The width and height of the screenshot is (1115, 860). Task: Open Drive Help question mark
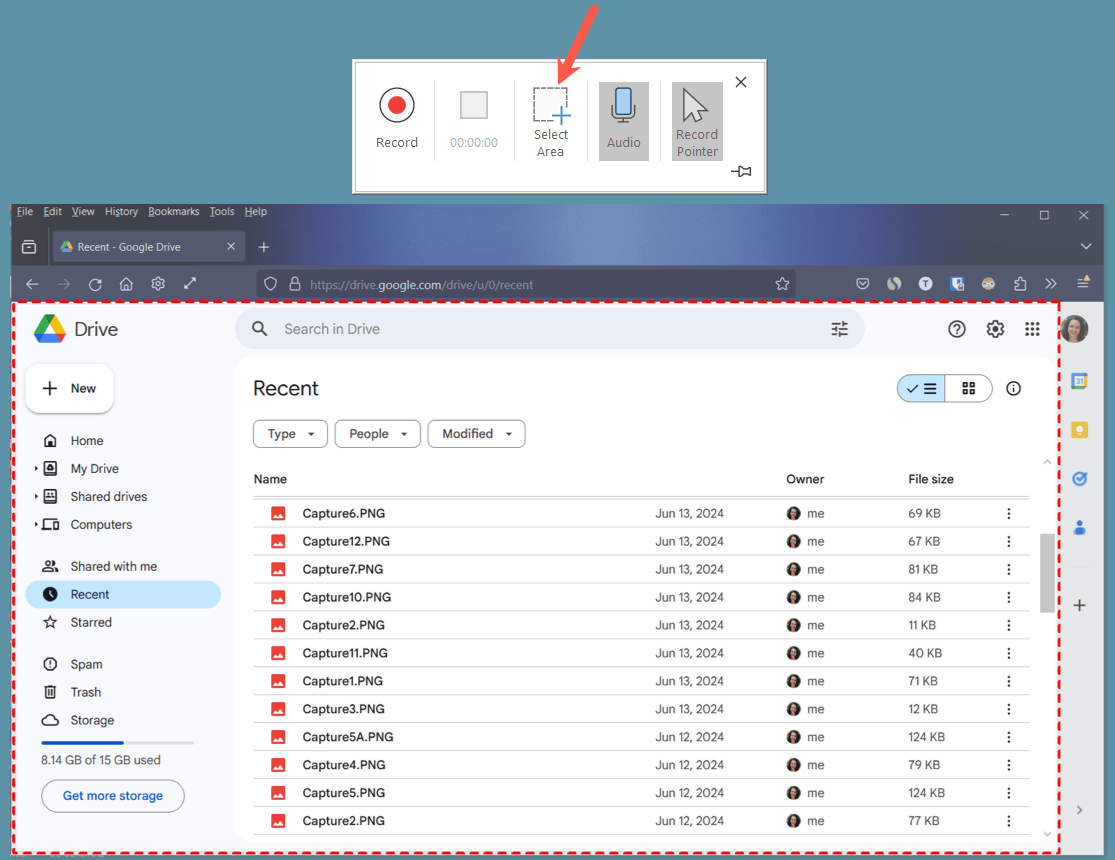[956, 329]
